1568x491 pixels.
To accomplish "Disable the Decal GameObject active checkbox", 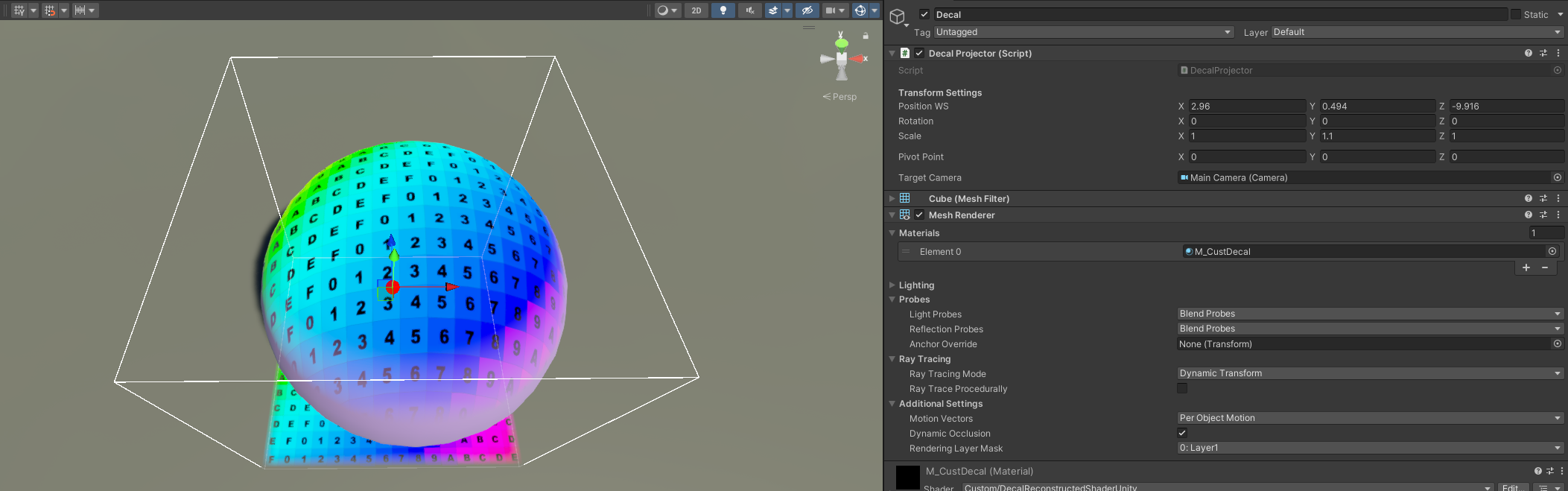I will click(x=924, y=14).
